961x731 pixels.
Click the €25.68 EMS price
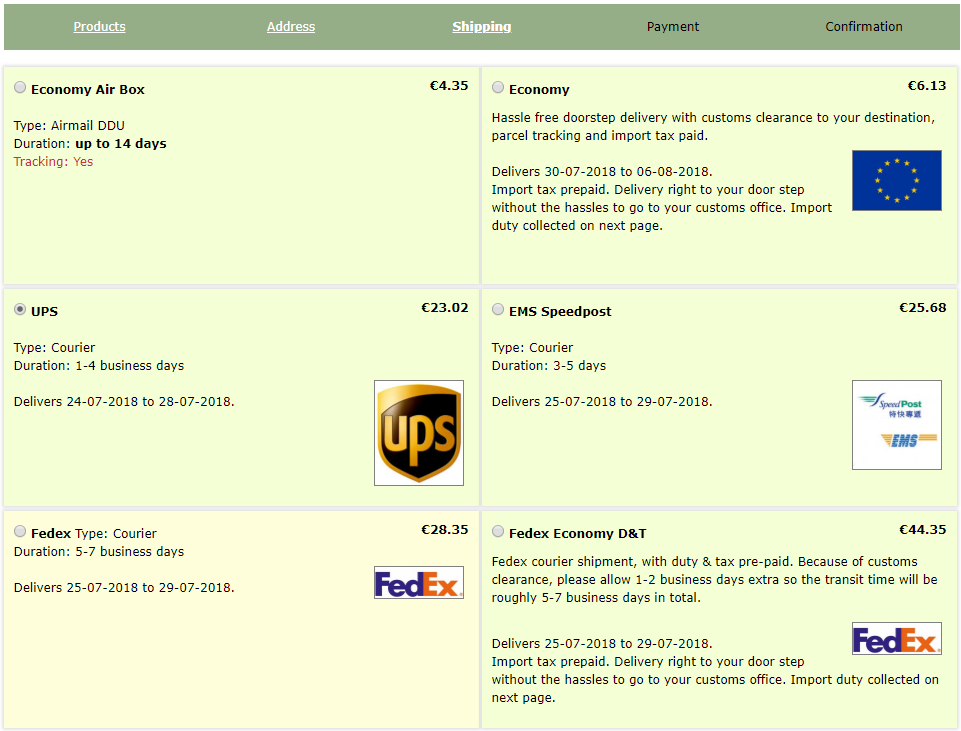click(922, 308)
